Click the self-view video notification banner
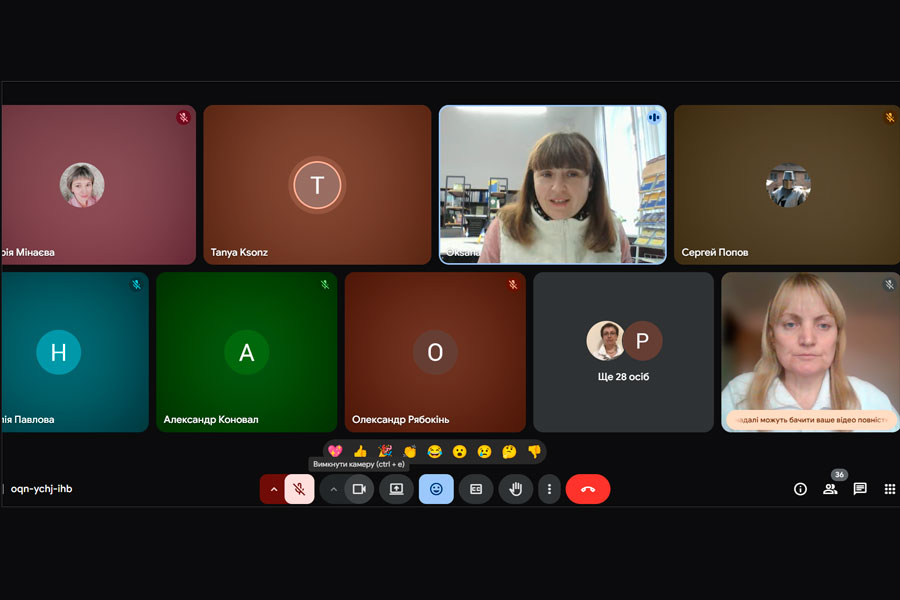This screenshot has width=900, height=600. (x=811, y=420)
